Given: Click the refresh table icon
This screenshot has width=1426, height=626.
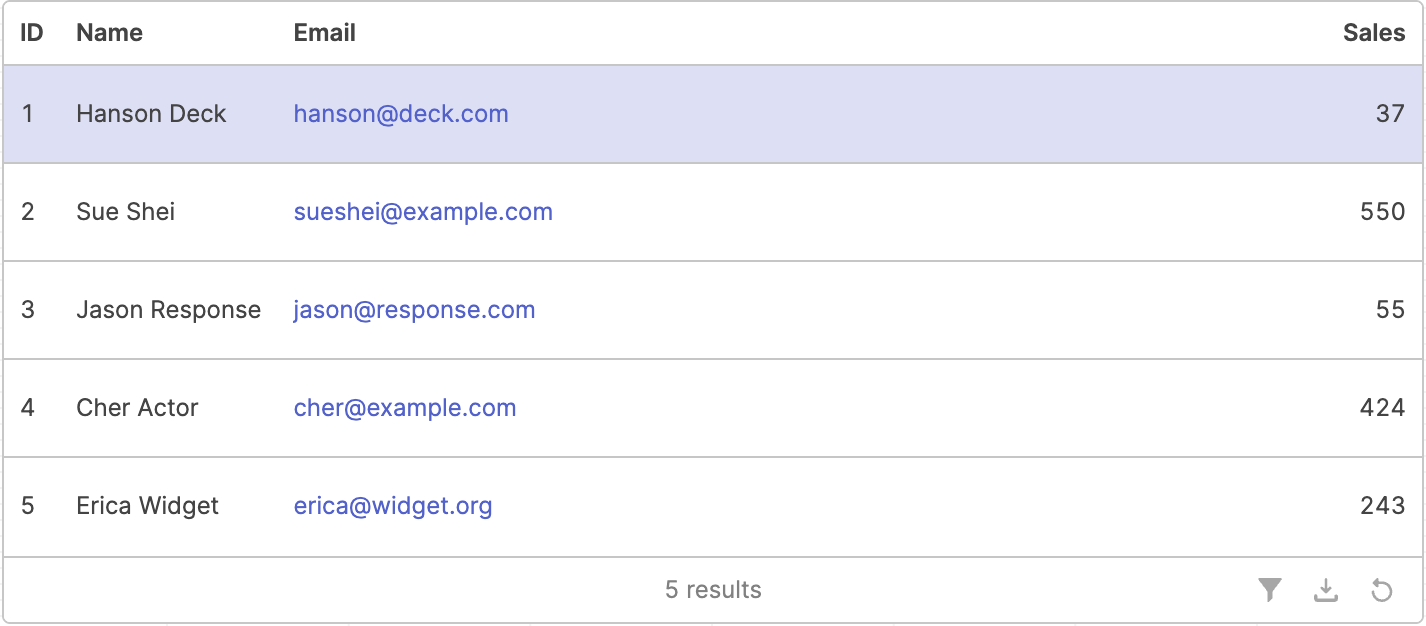Looking at the screenshot, I should coord(1381,590).
